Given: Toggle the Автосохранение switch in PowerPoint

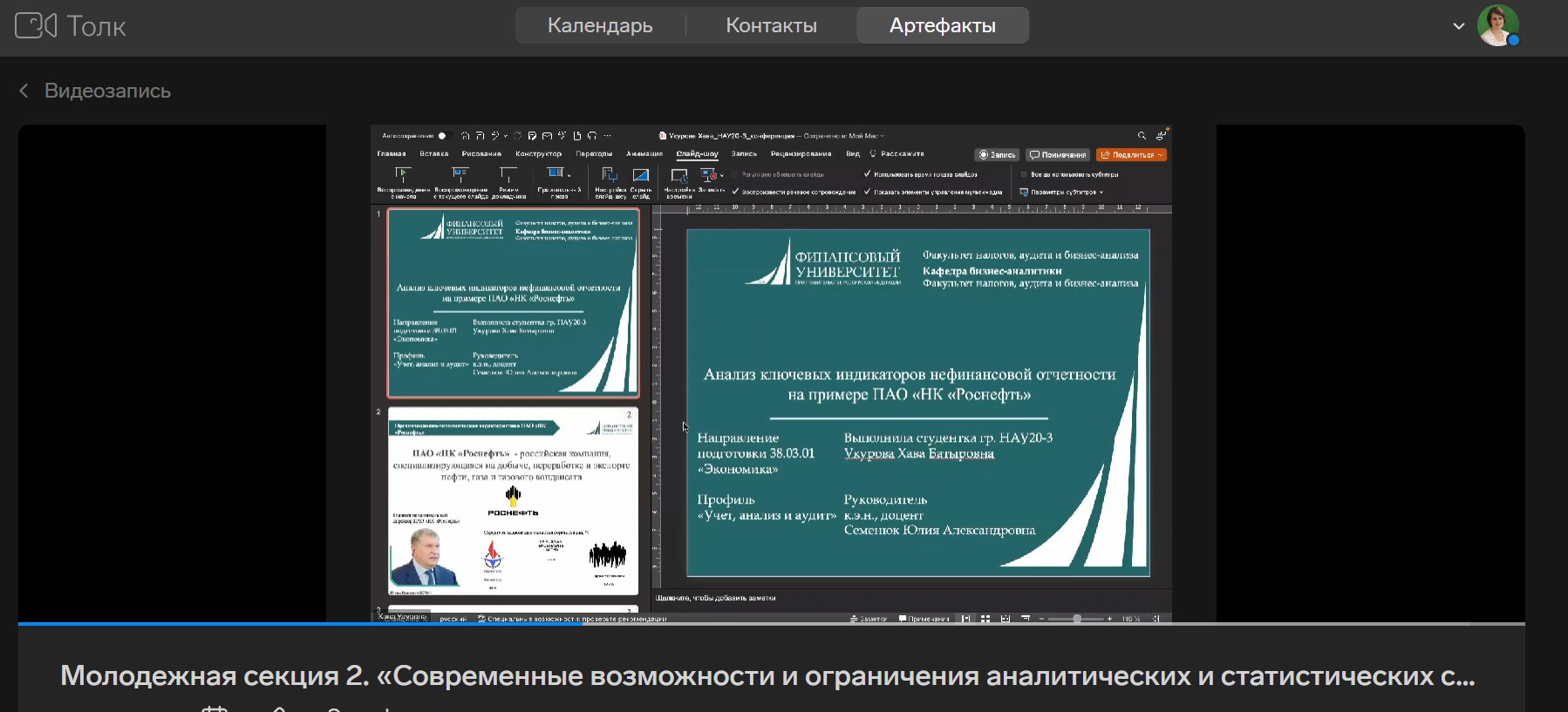Looking at the screenshot, I should click(x=444, y=136).
